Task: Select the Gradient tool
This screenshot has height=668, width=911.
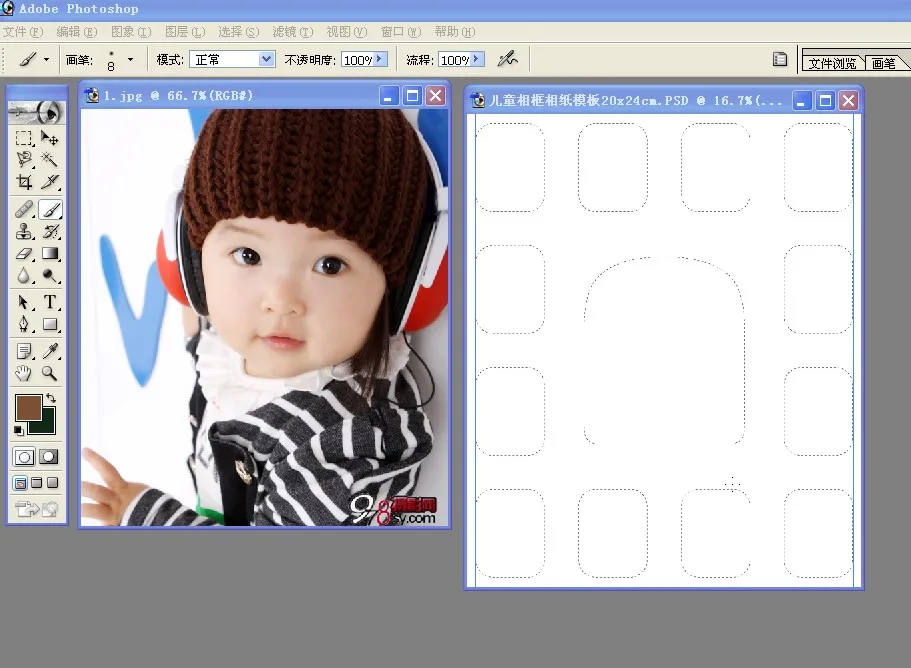Action: [x=50, y=254]
